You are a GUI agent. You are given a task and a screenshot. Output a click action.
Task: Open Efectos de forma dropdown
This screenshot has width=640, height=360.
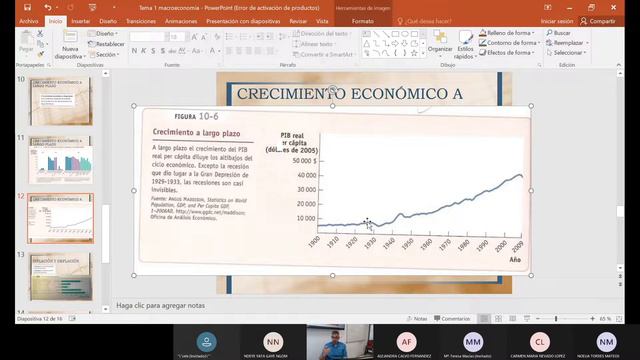[508, 52]
